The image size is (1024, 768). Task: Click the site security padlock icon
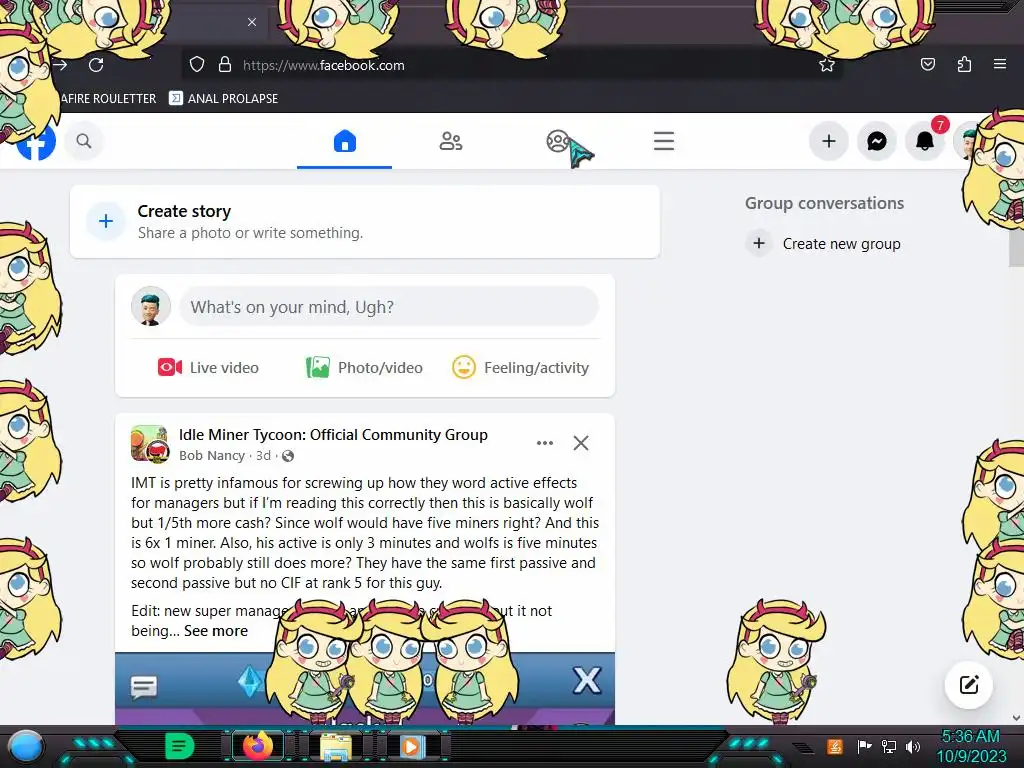click(225, 65)
